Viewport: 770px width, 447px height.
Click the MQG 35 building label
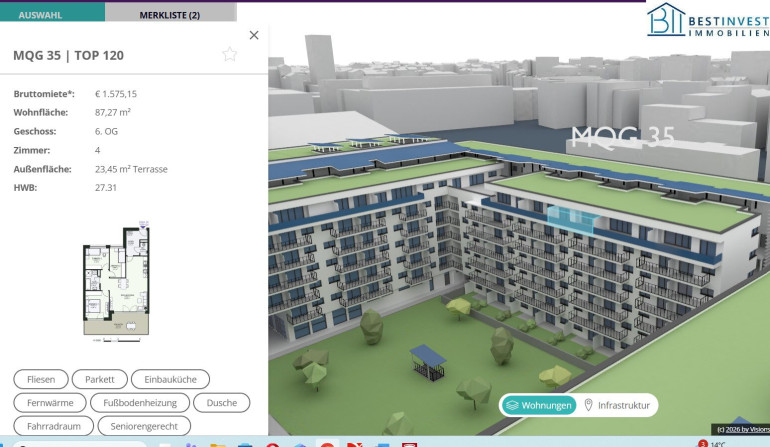622,136
